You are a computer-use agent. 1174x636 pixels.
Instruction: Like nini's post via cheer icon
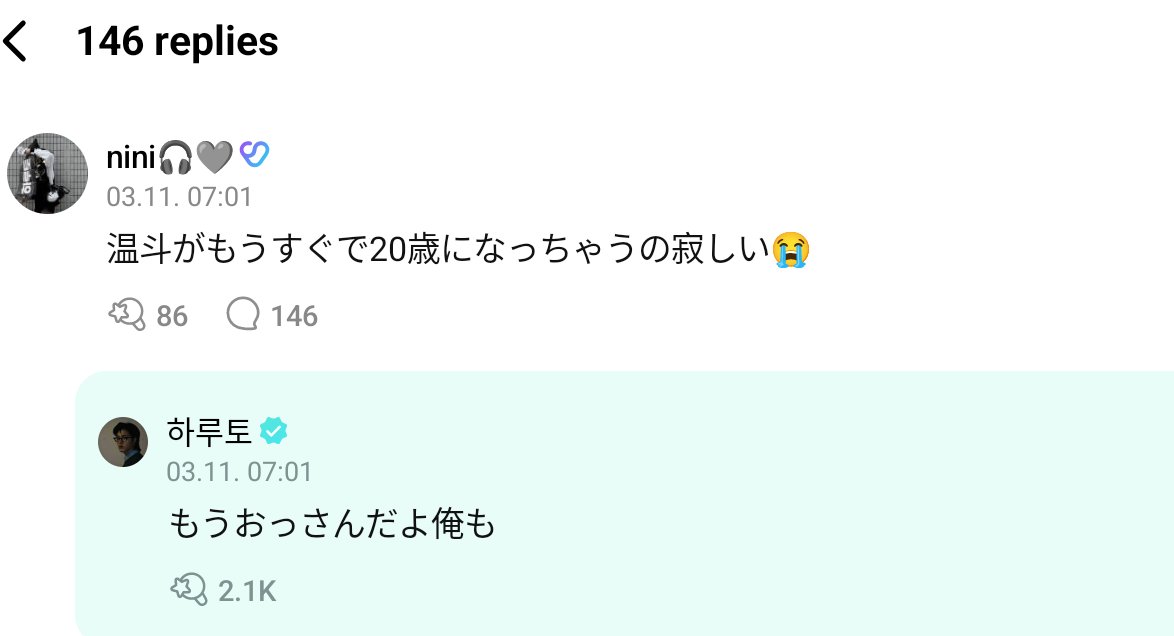[127, 315]
